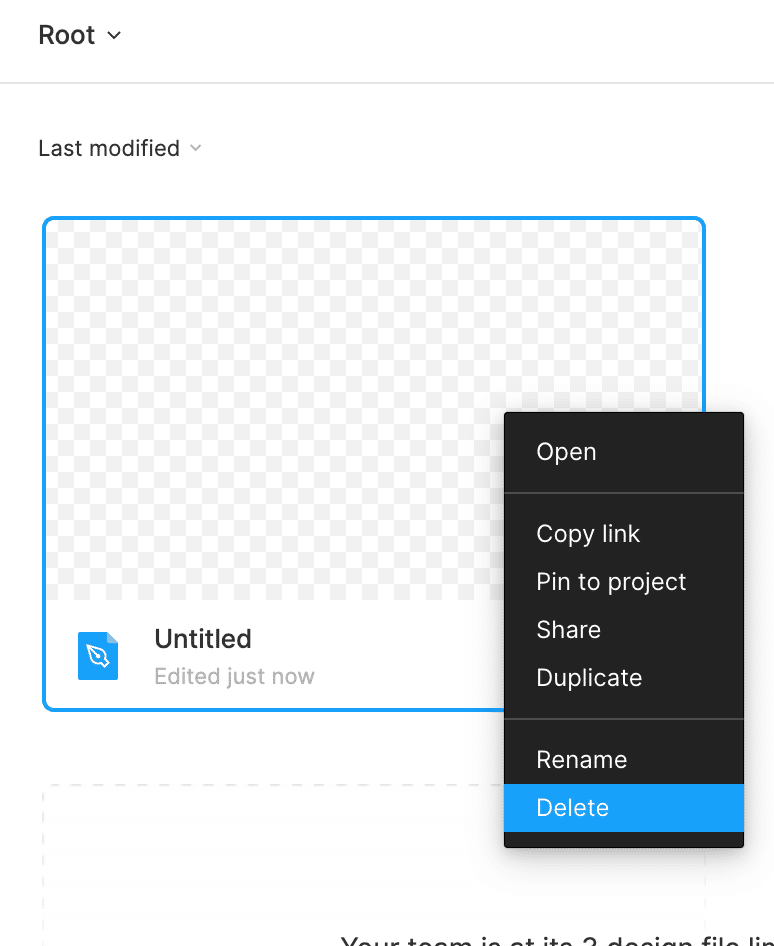Expand the Last modified sort chevron
Image resolution: width=774 pixels, height=946 pixels.
click(196, 149)
